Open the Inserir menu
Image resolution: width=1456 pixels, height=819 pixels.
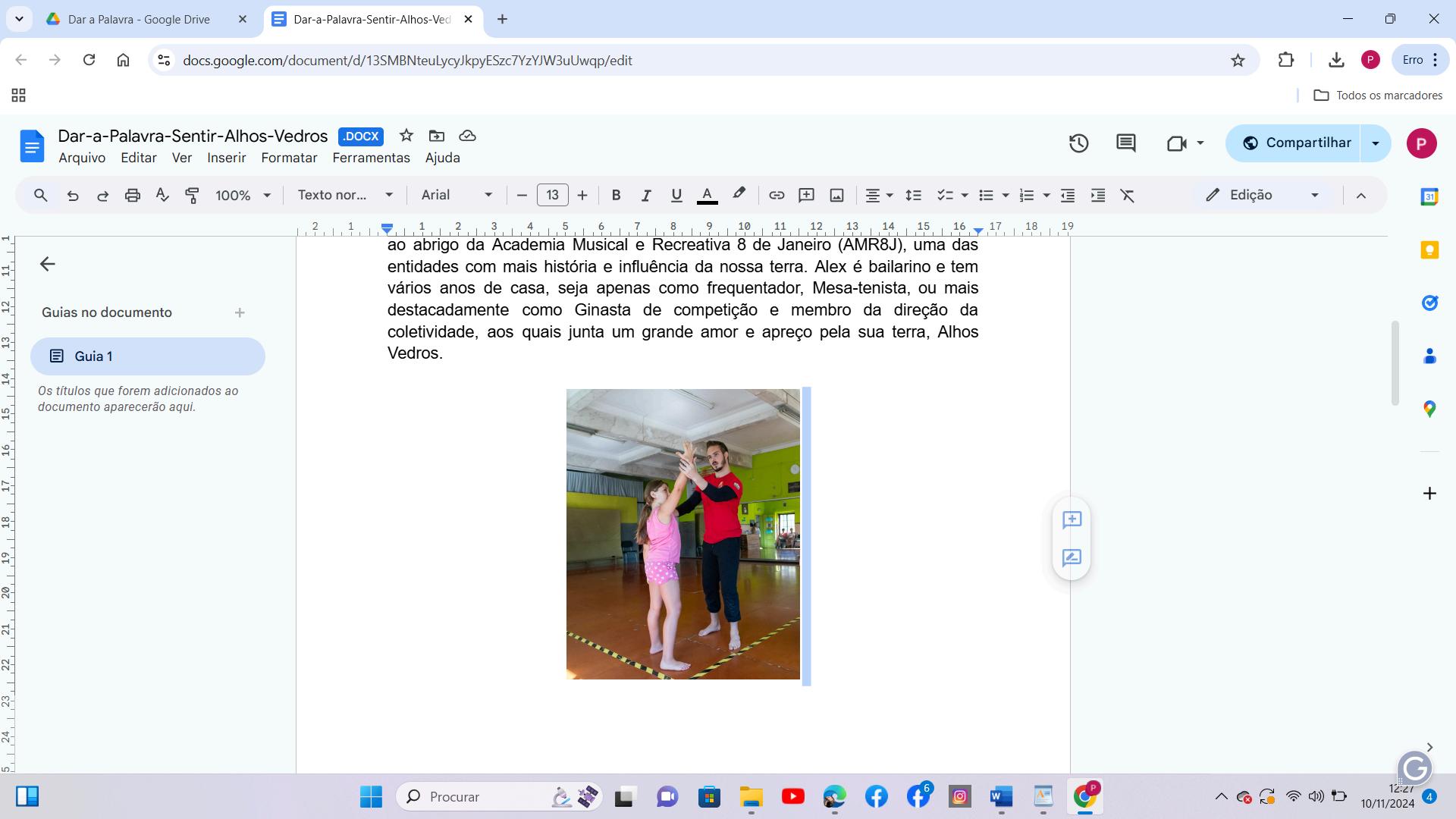coord(226,158)
